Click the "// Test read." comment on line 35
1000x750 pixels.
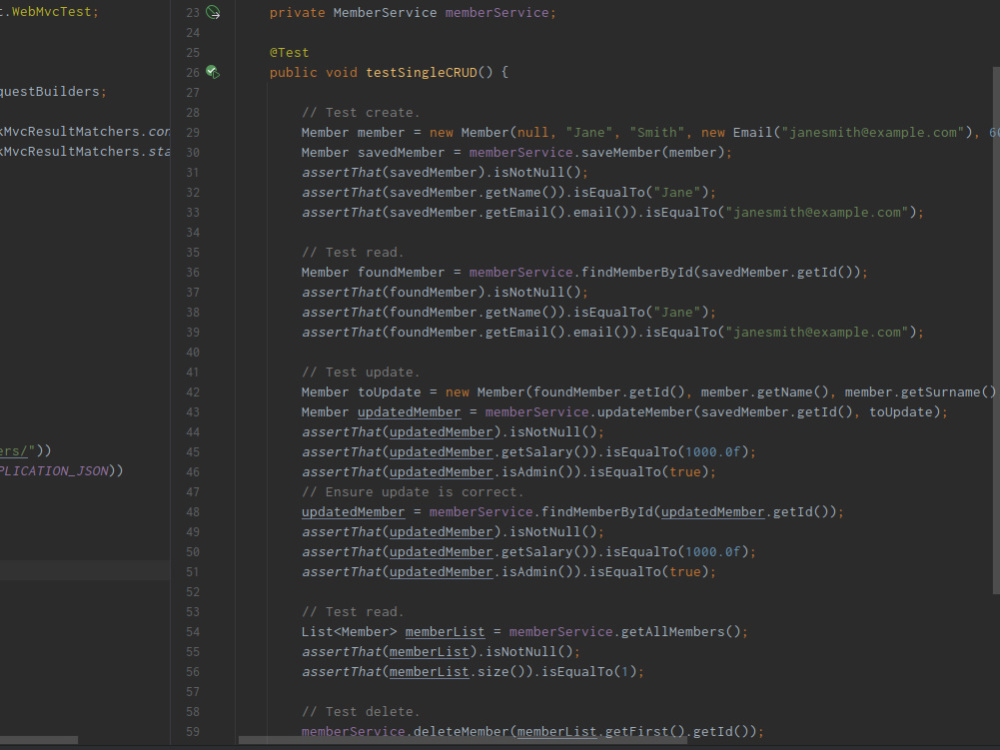click(x=353, y=253)
